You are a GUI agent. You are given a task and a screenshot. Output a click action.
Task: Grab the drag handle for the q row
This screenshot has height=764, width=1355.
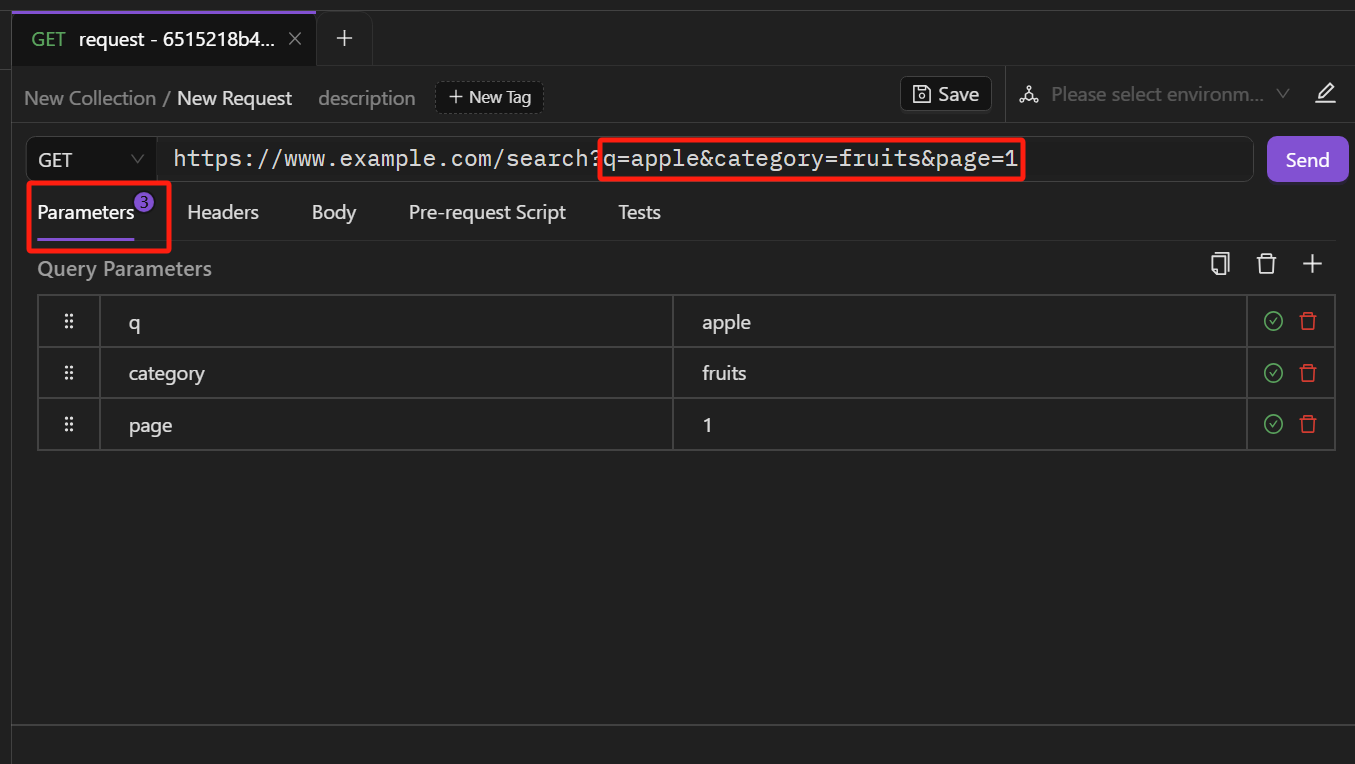[69, 321]
